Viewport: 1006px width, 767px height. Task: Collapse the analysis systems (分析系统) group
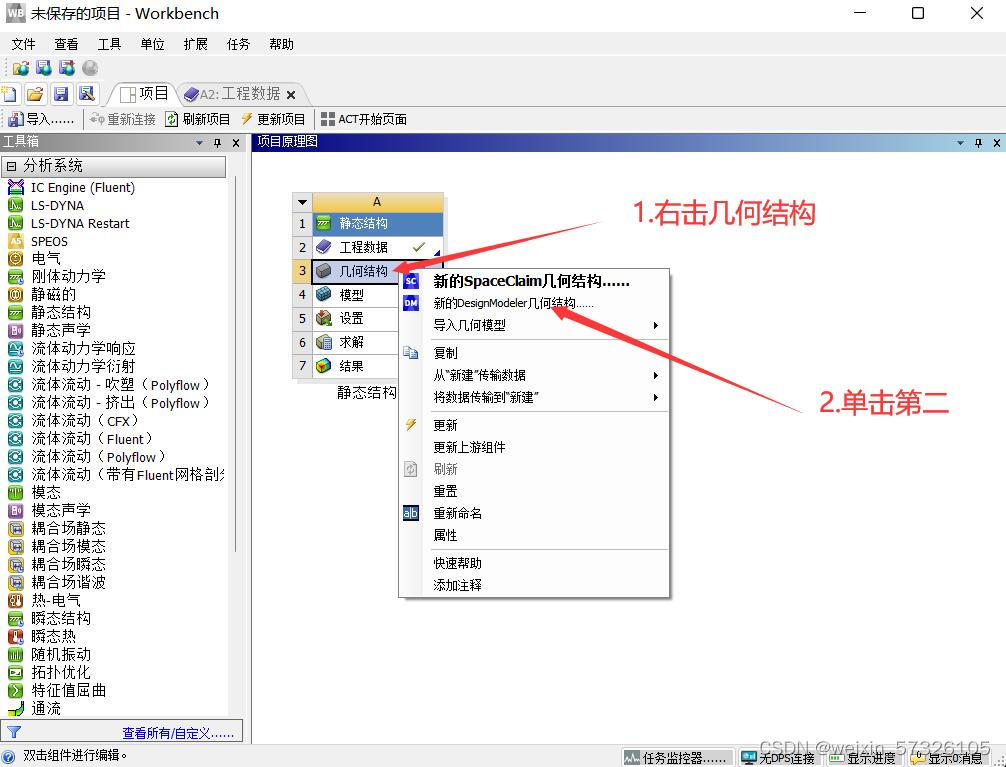11,166
